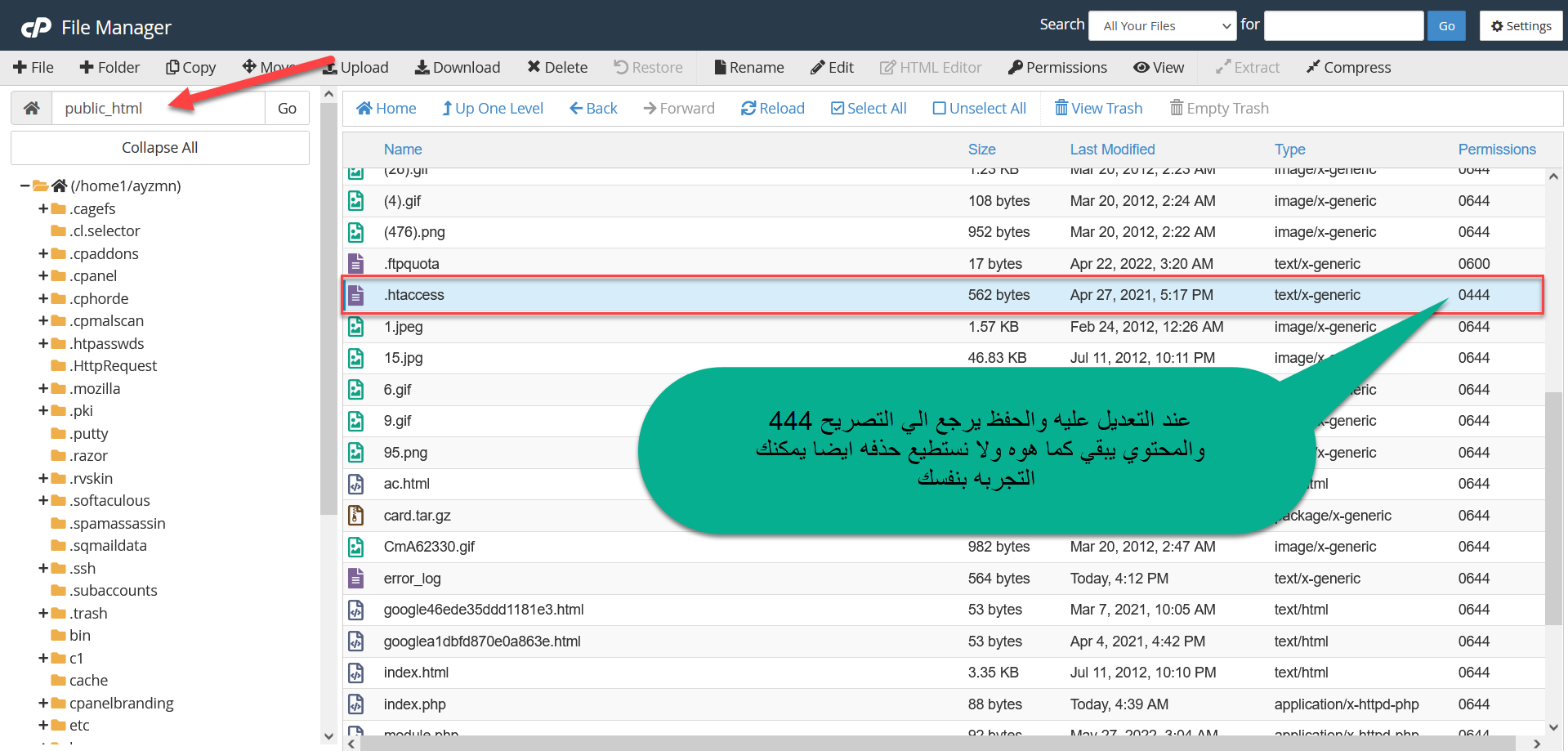
Task: Click the Rename toolbar icon
Action: pyautogui.click(x=720, y=68)
